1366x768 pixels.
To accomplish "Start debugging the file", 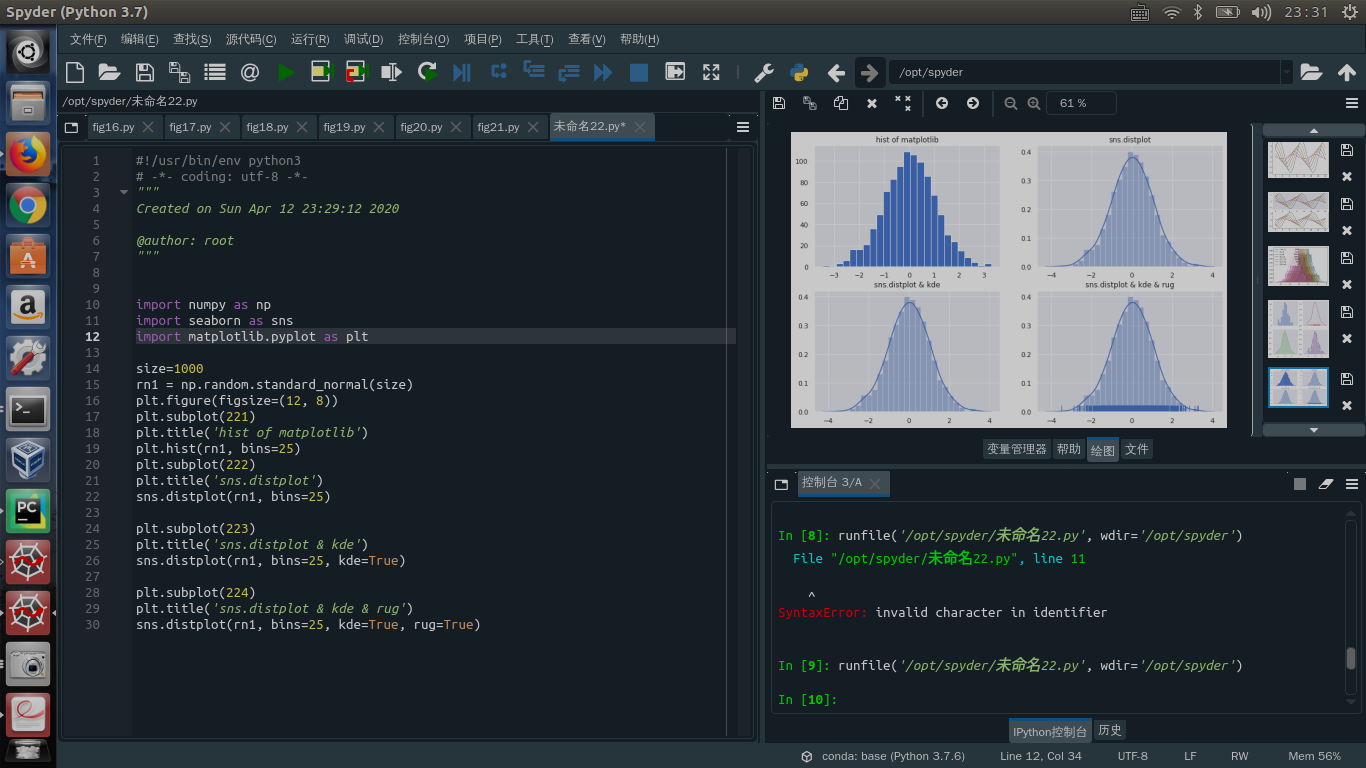I will [x=461, y=72].
